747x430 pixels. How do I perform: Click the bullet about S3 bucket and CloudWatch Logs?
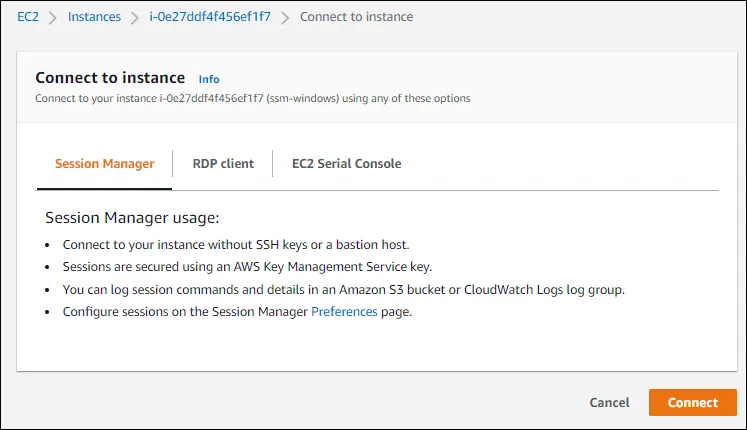344,290
